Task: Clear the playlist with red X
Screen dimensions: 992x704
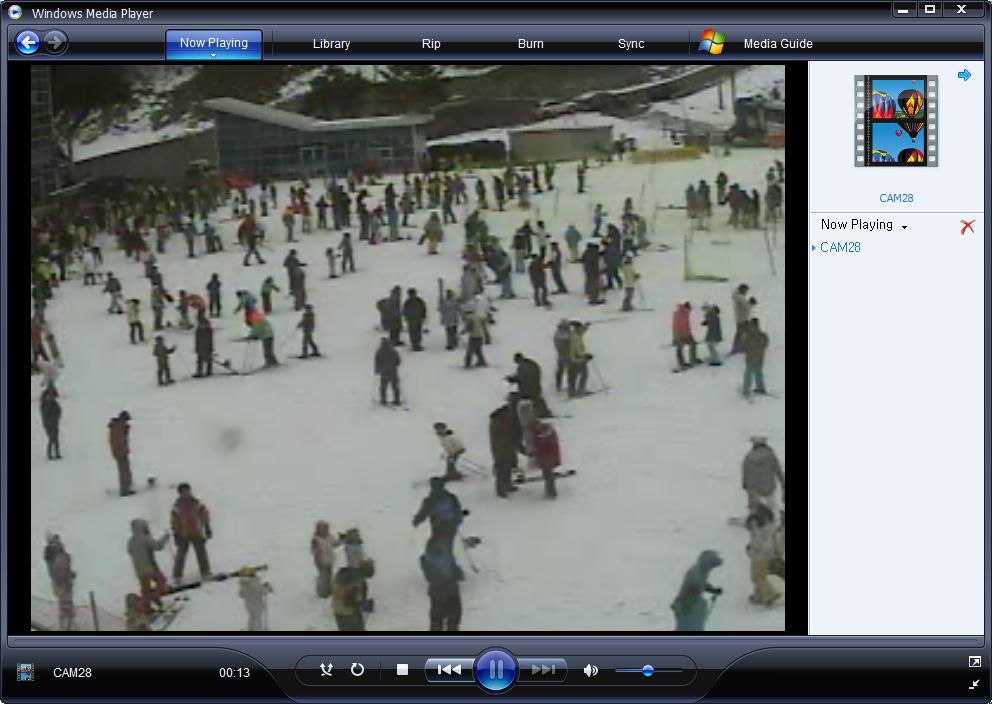Action: [967, 227]
